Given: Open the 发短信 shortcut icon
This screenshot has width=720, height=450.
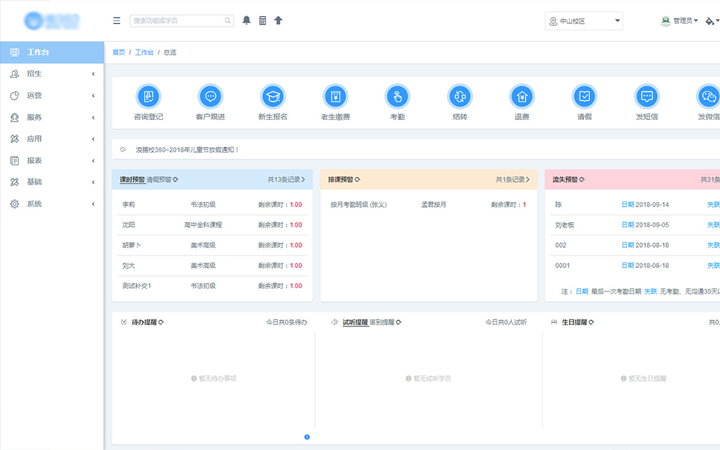Looking at the screenshot, I should pyautogui.click(x=647, y=96).
